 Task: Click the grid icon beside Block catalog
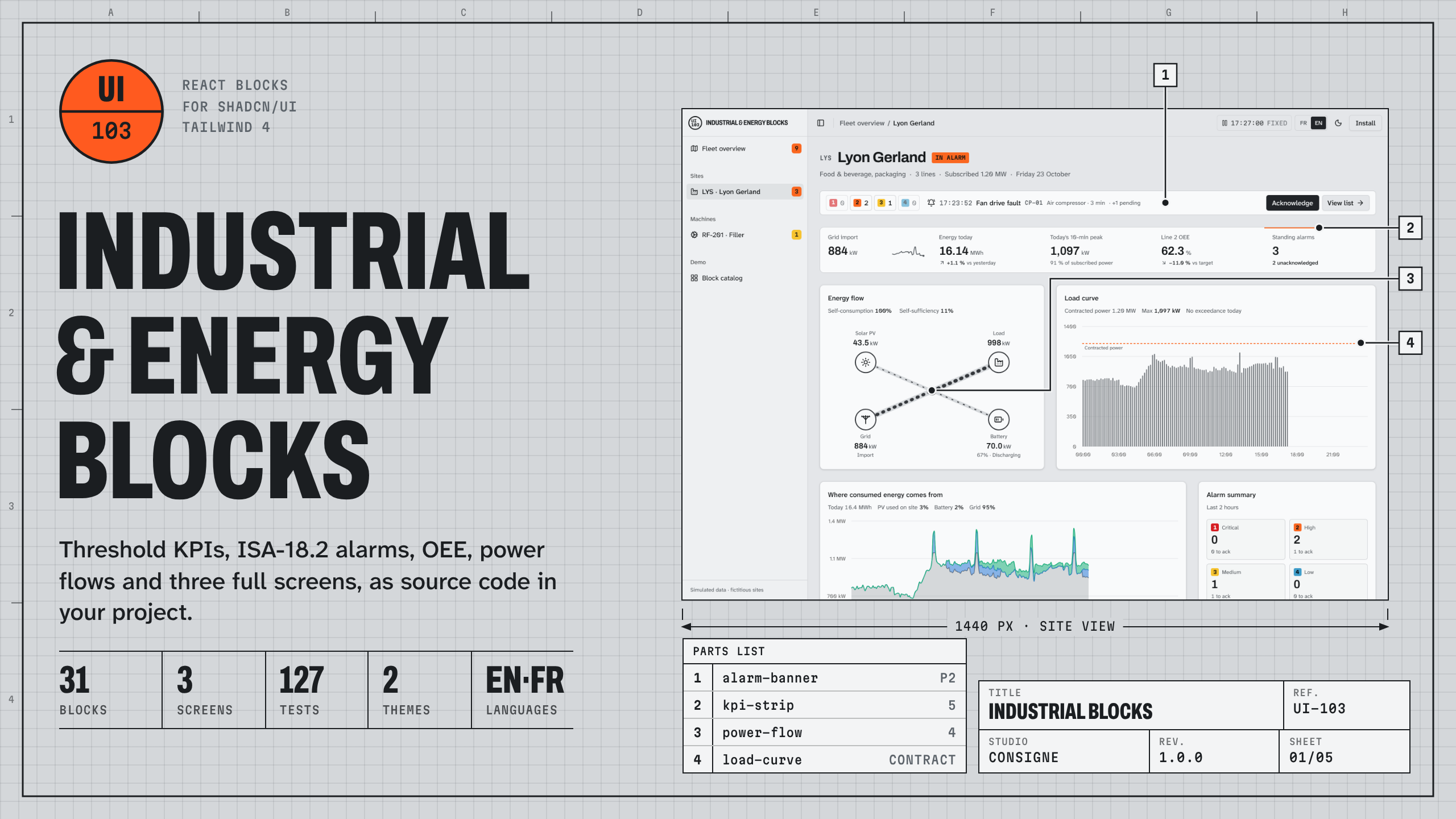694,278
